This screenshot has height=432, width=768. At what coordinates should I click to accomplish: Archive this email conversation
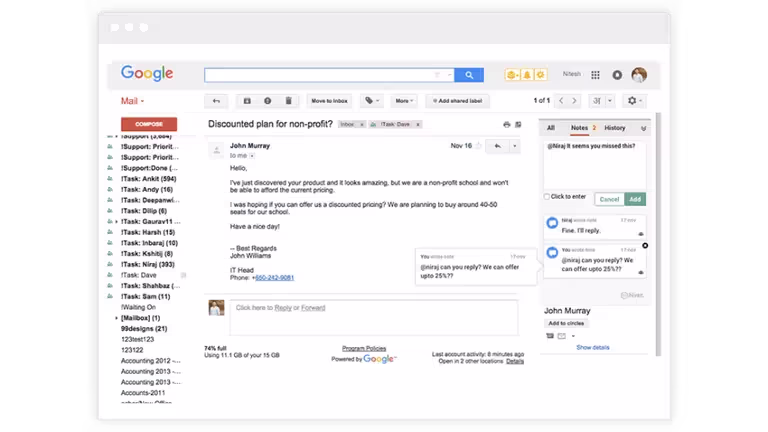point(247,101)
